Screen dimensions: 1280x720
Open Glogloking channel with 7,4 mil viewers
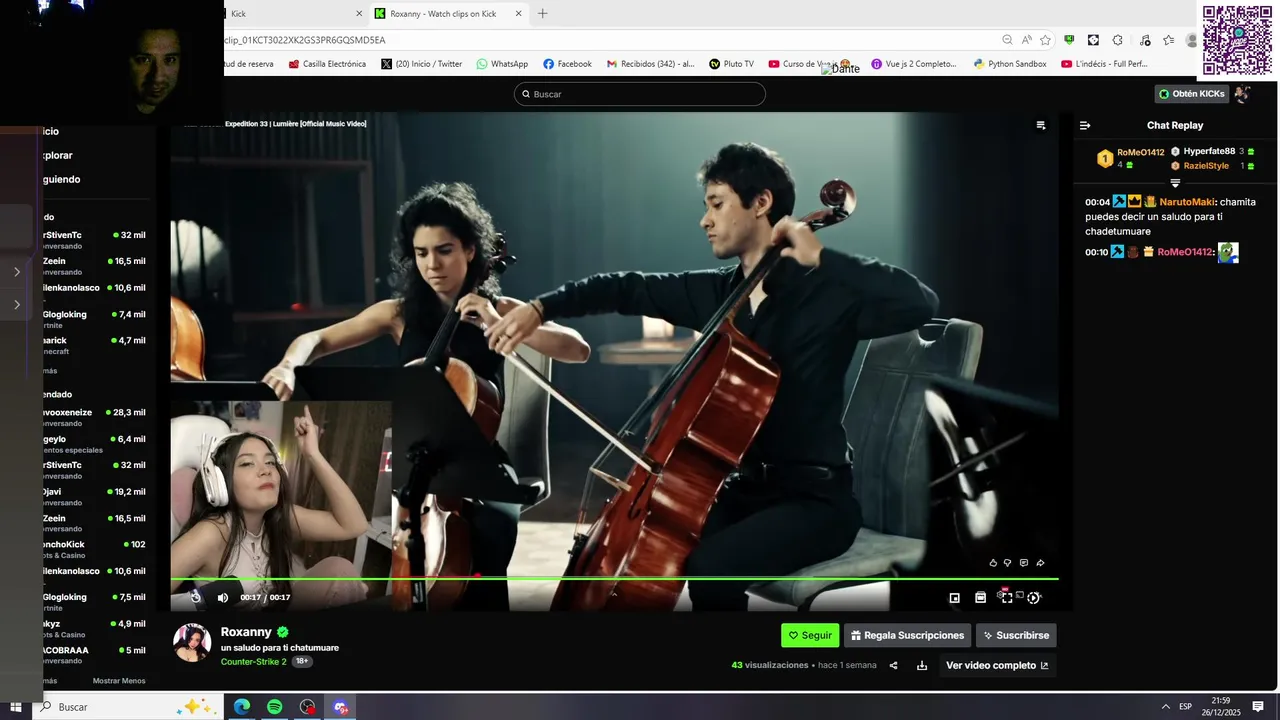pos(94,320)
